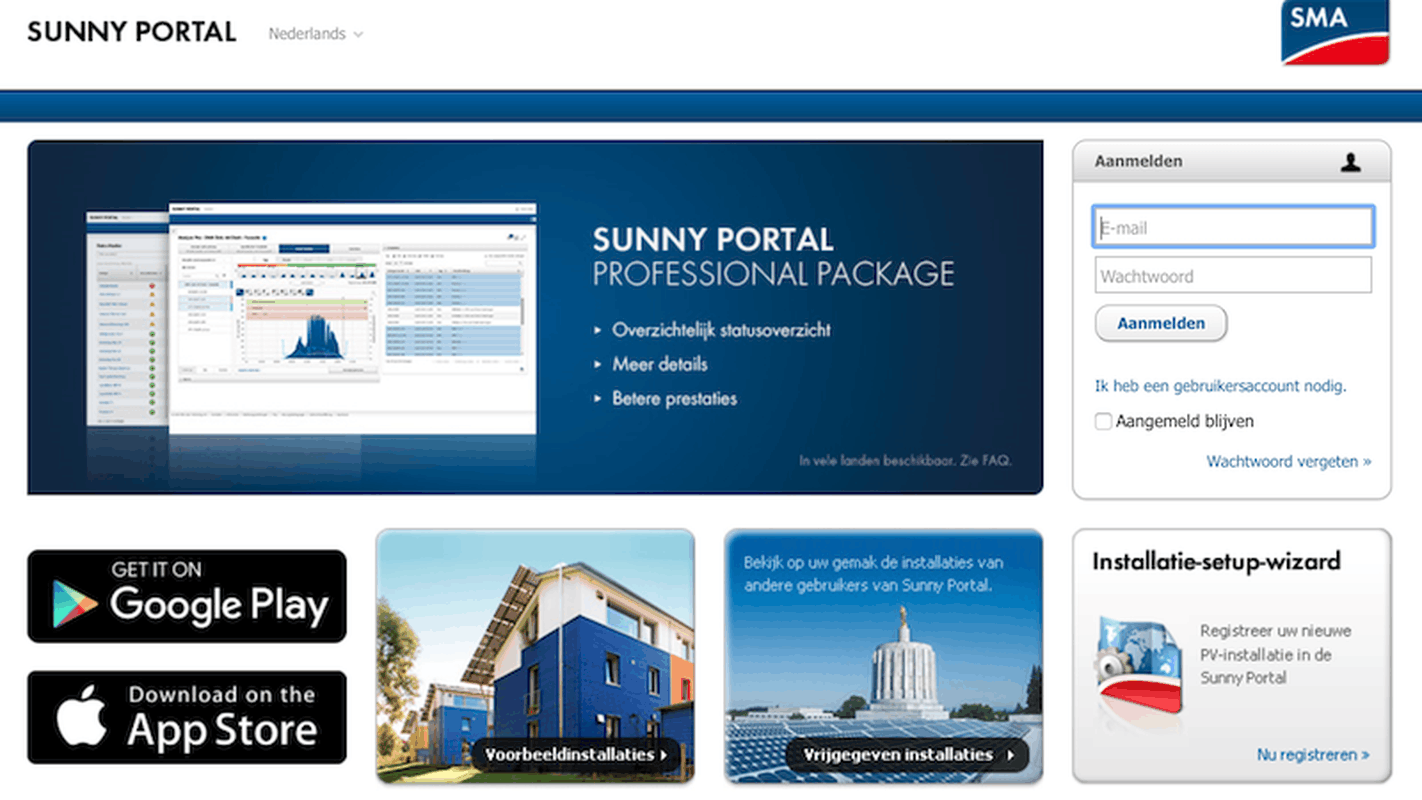
Task: Open Voorbeeldinstallaties button
Action: [x=576, y=755]
